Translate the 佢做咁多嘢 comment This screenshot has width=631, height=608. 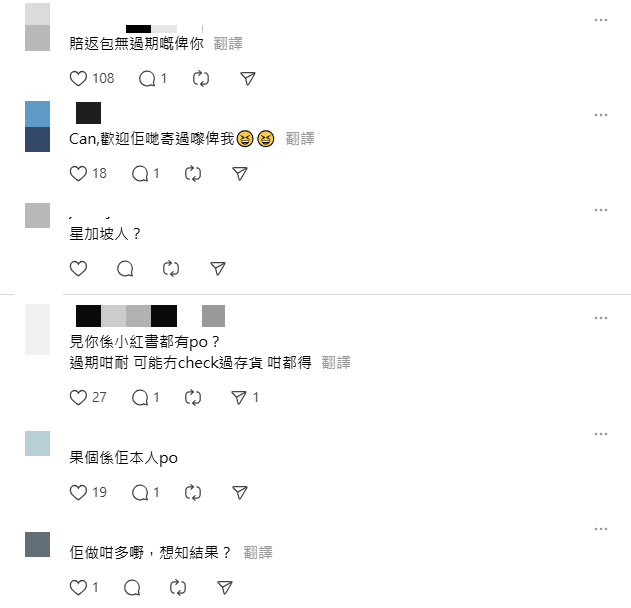point(258,552)
